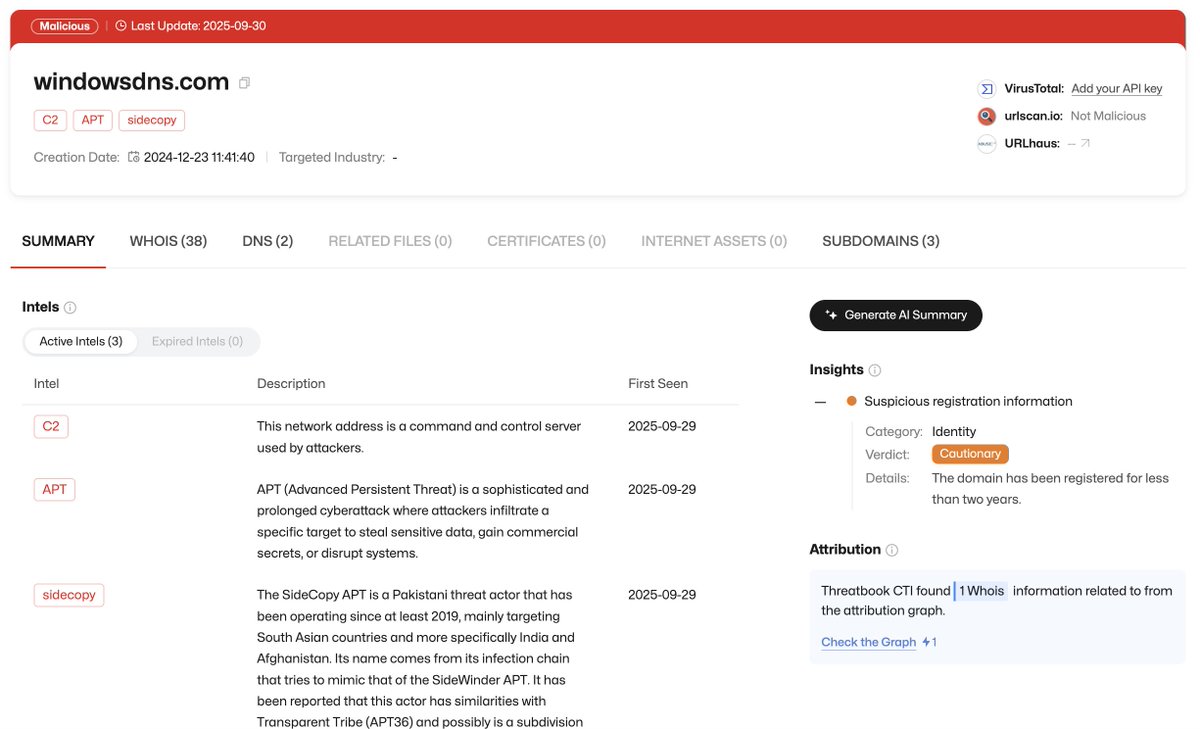The image size is (1200, 729).
Task: Open the INTERNET ASSETS (0) tab
Action: point(714,241)
